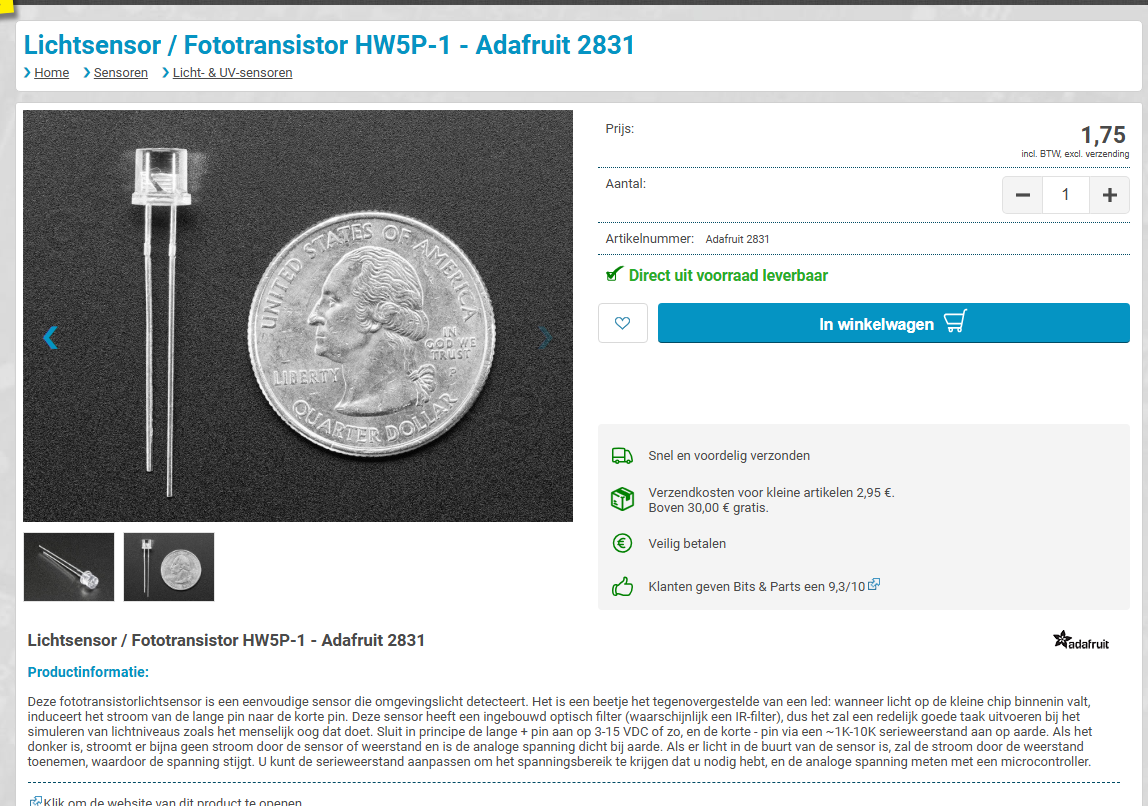1148x806 pixels.
Task: Go to Home breadcrumb link
Action: click(x=51, y=73)
